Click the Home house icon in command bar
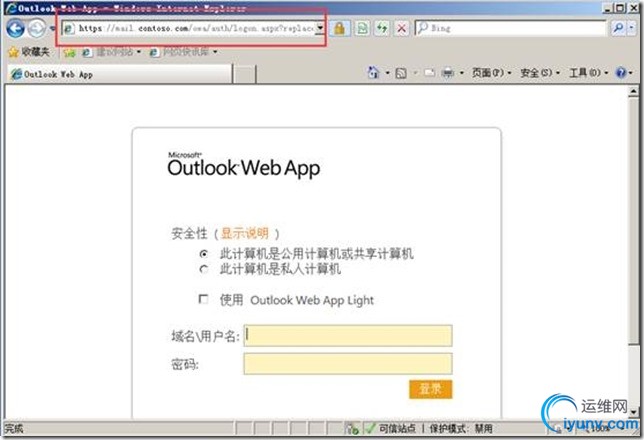 pyautogui.click(x=373, y=73)
